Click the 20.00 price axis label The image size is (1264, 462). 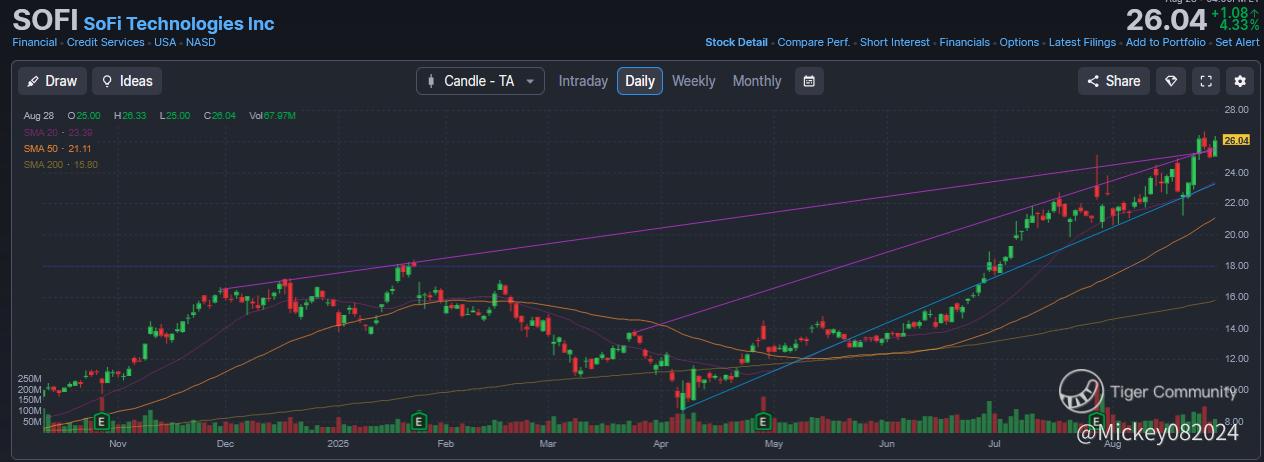tap(1236, 234)
